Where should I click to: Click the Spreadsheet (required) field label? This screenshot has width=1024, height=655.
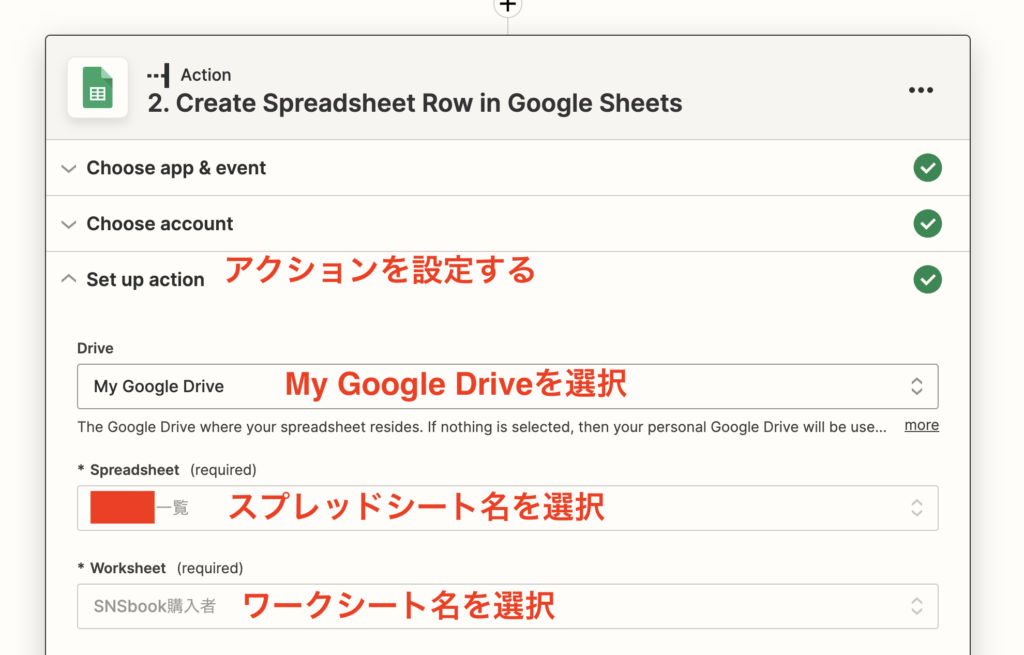click(167, 470)
